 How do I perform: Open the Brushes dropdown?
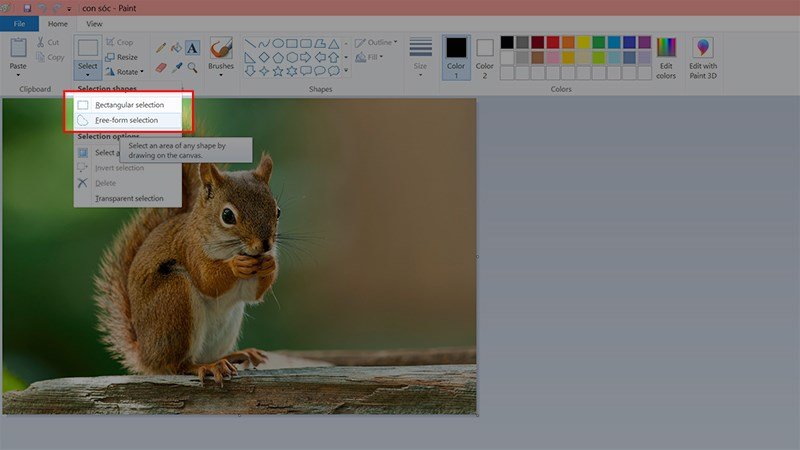[x=221, y=58]
